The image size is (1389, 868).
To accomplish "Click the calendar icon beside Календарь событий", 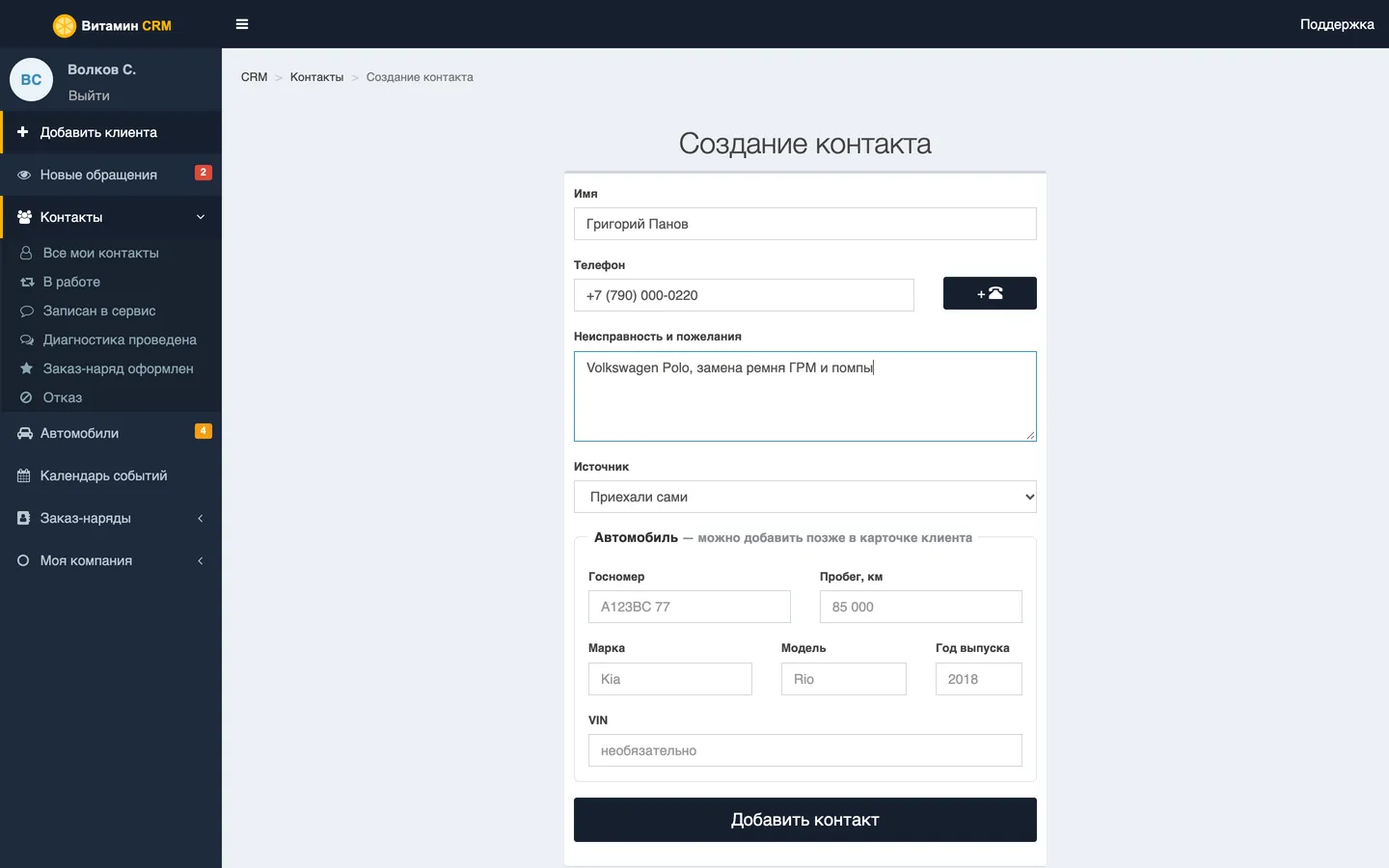I will pyautogui.click(x=24, y=475).
